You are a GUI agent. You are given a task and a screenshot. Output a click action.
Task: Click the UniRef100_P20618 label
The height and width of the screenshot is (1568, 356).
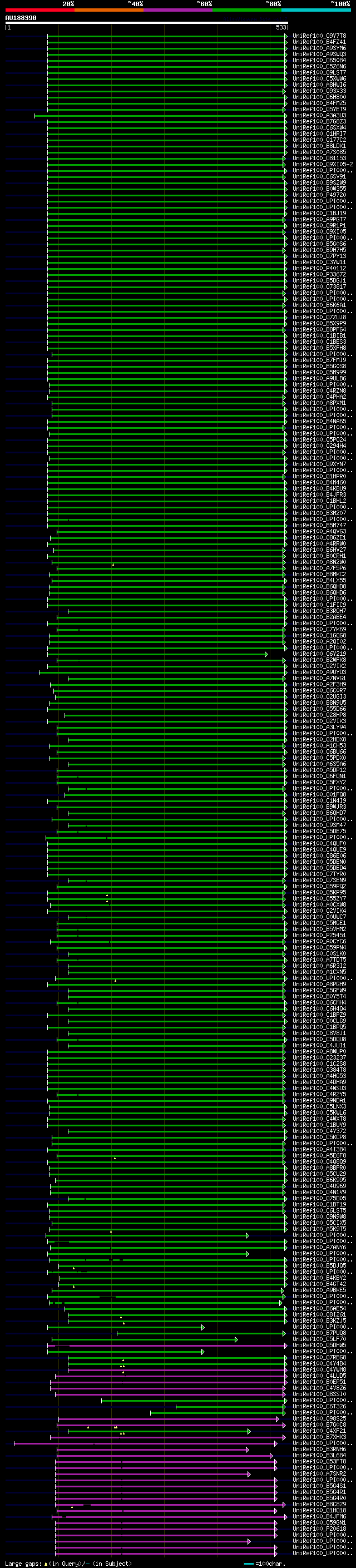coord(319,1529)
